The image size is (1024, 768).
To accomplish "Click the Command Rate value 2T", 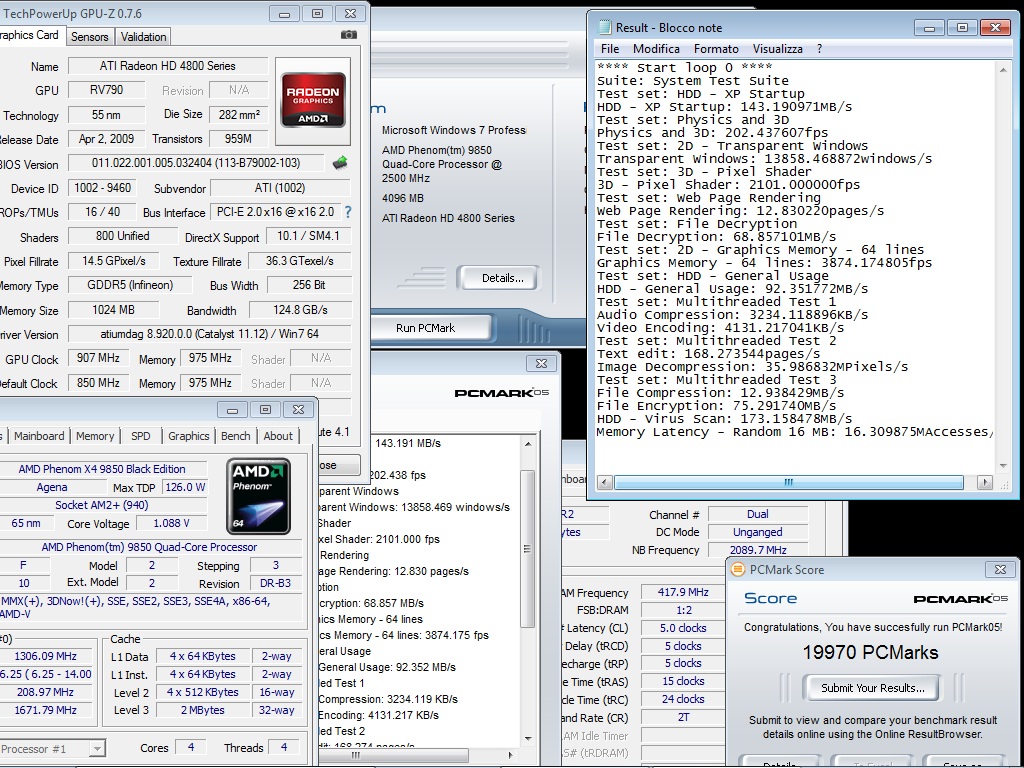I will click(683, 717).
